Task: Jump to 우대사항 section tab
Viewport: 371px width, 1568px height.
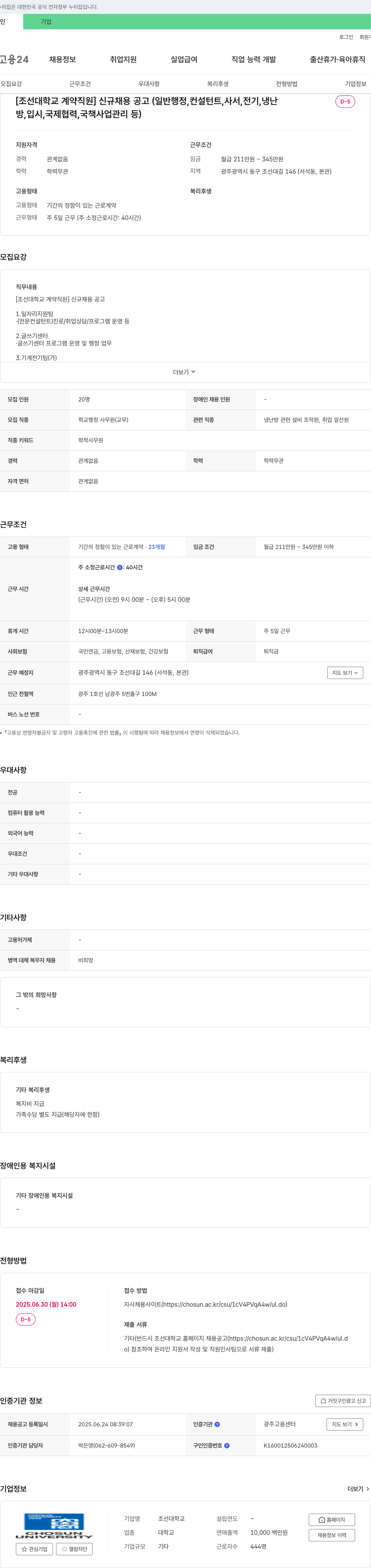Action: click(x=149, y=84)
